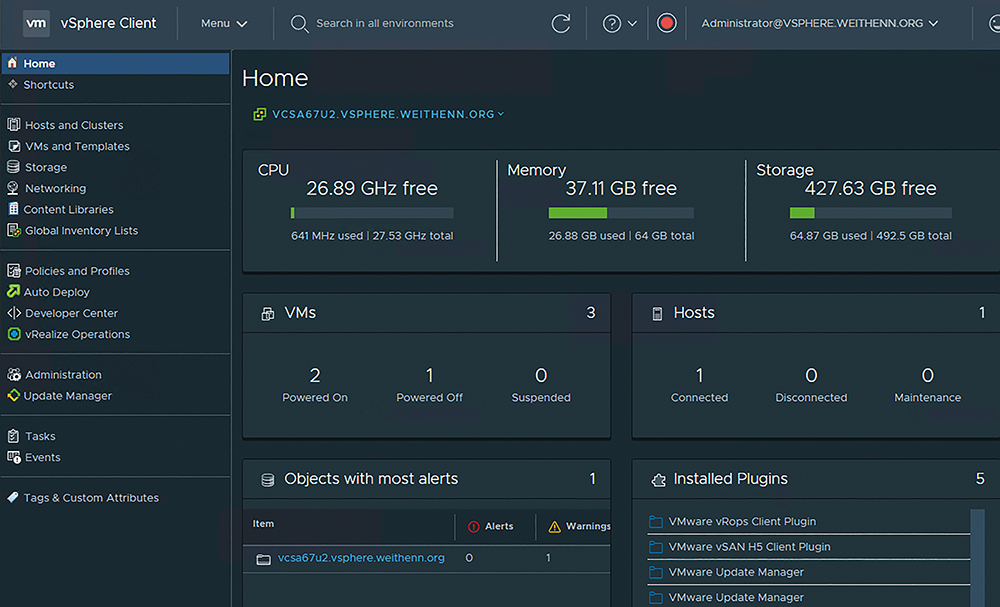Click the vRealize Operations icon
This screenshot has width=1000, height=607.
[14, 333]
